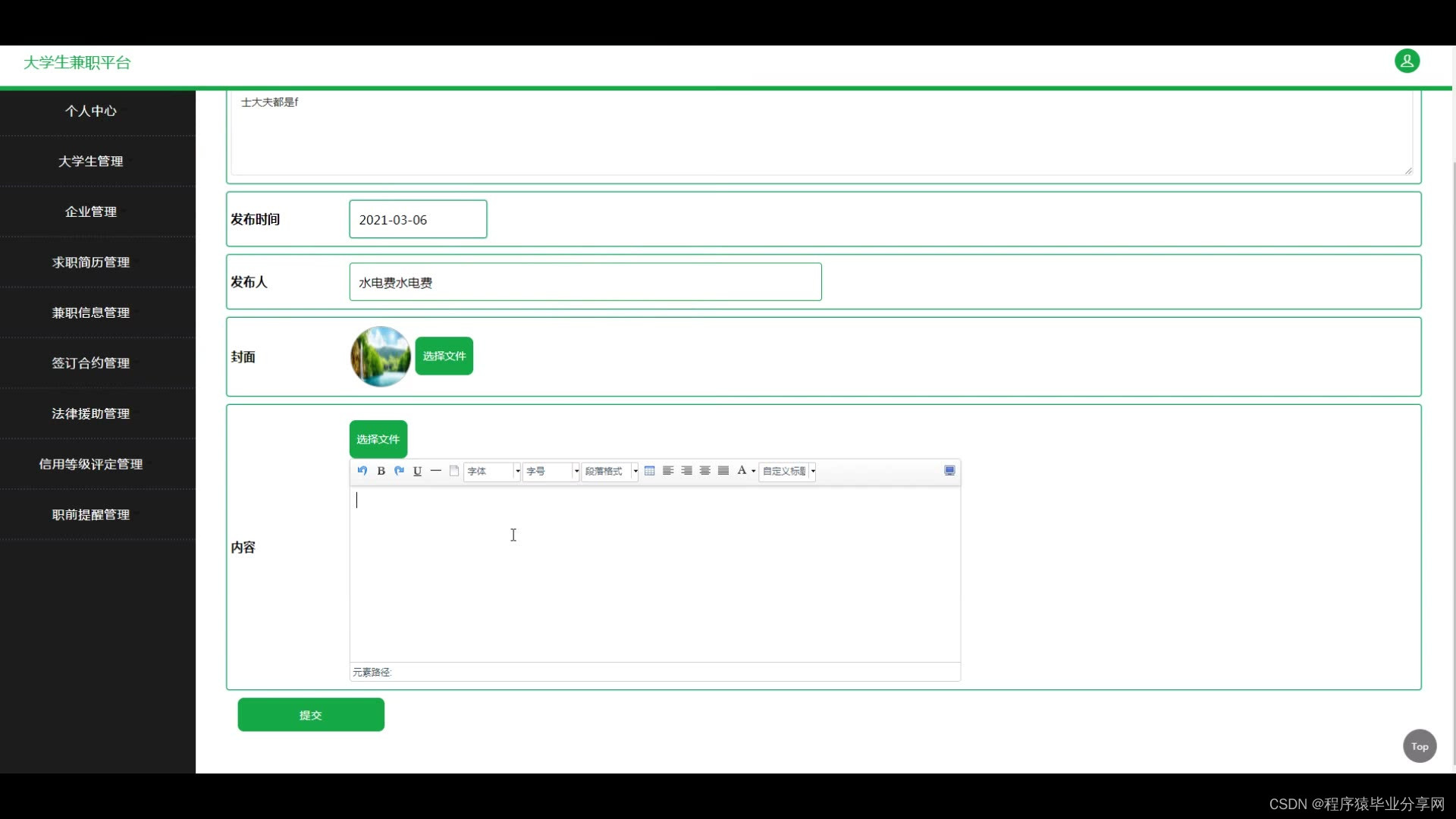Viewport: 1456px width, 819px height.
Task: Click the insert table icon
Action: [650, 471]
